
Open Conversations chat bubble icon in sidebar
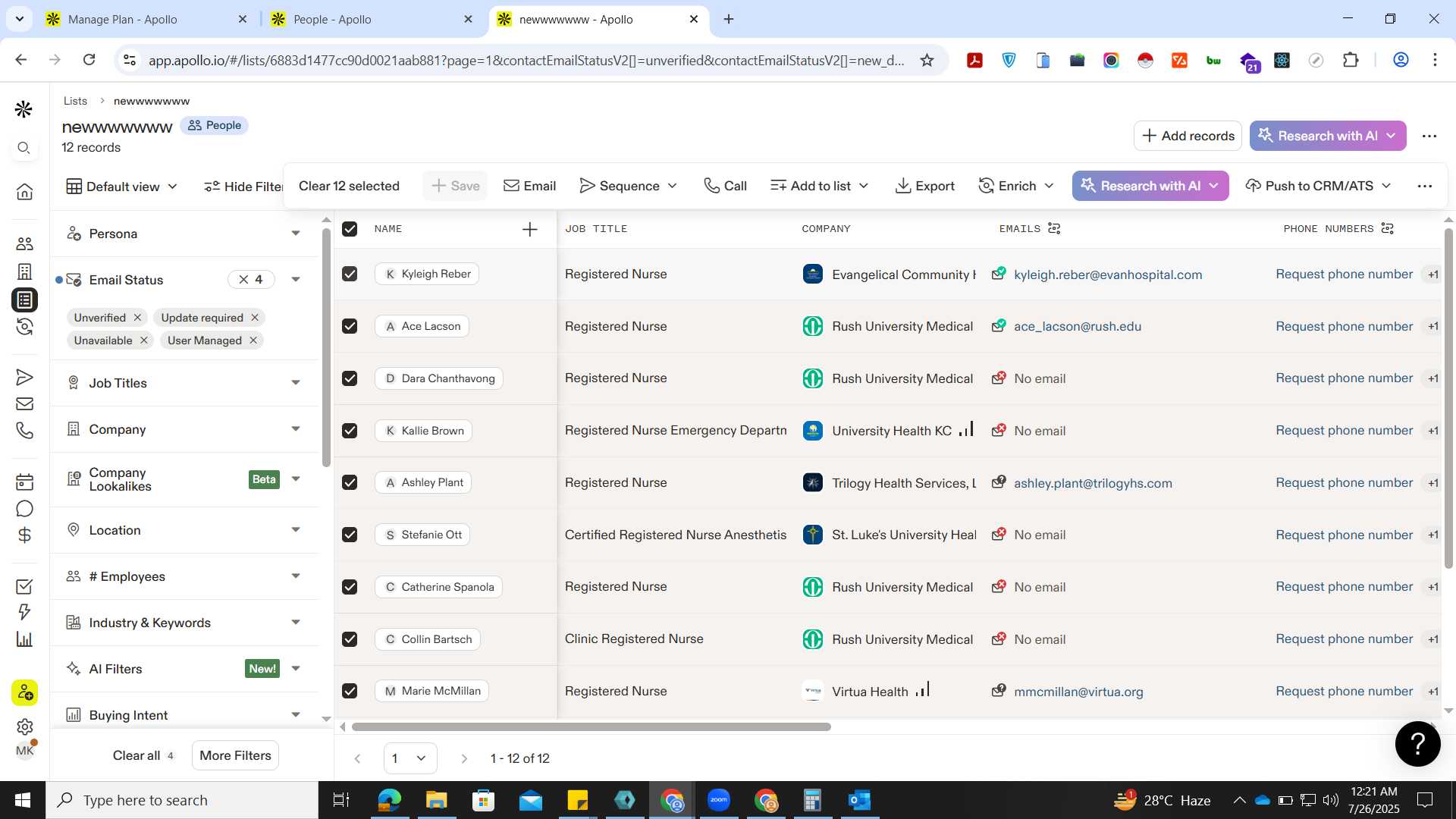point(24,509)
